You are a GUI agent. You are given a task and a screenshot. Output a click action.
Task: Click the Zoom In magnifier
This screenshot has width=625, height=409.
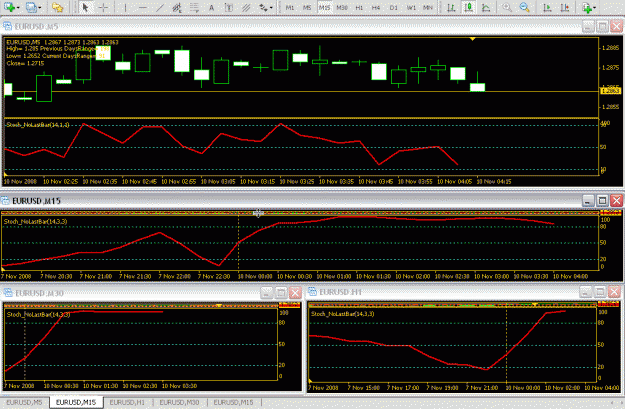click(x=507, y=7)
